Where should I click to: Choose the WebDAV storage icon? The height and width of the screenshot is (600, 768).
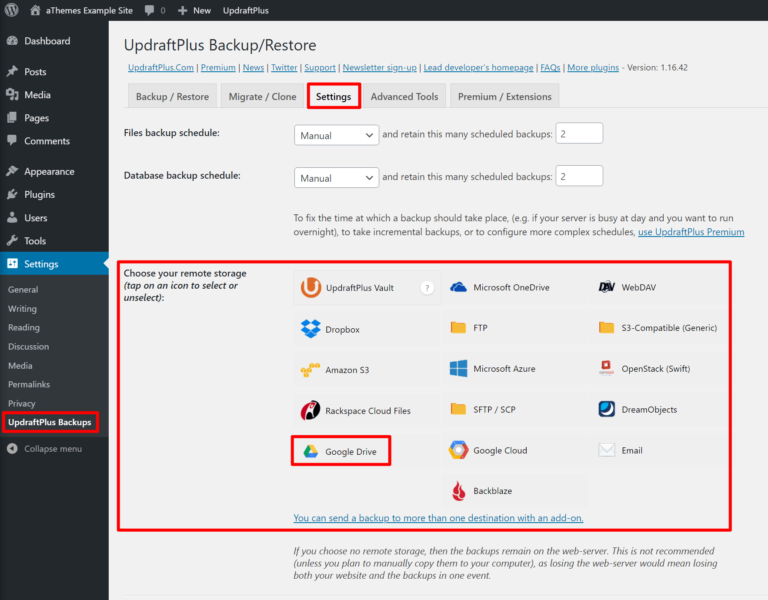coord(606,287)
